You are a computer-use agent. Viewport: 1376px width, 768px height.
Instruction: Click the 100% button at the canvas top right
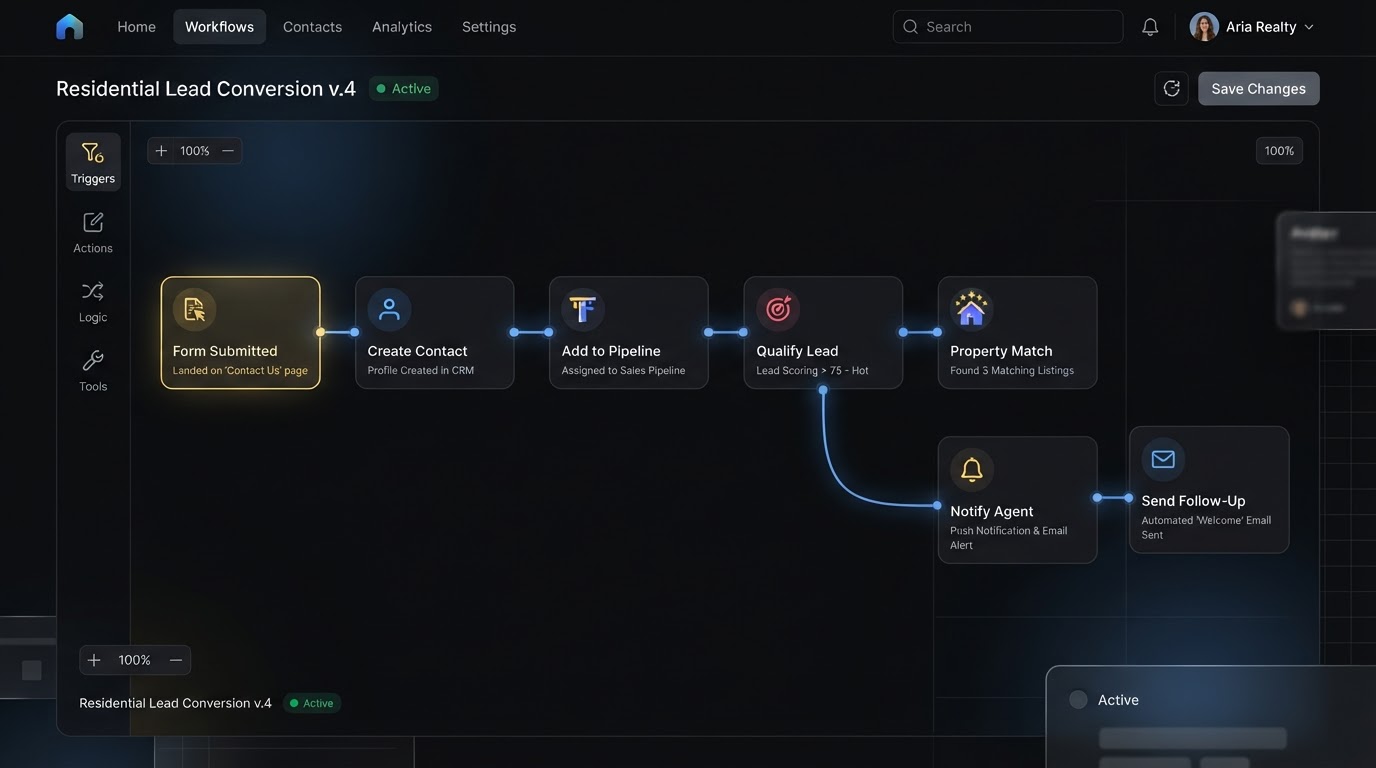pyautogui.click(x=1279, y=151)
